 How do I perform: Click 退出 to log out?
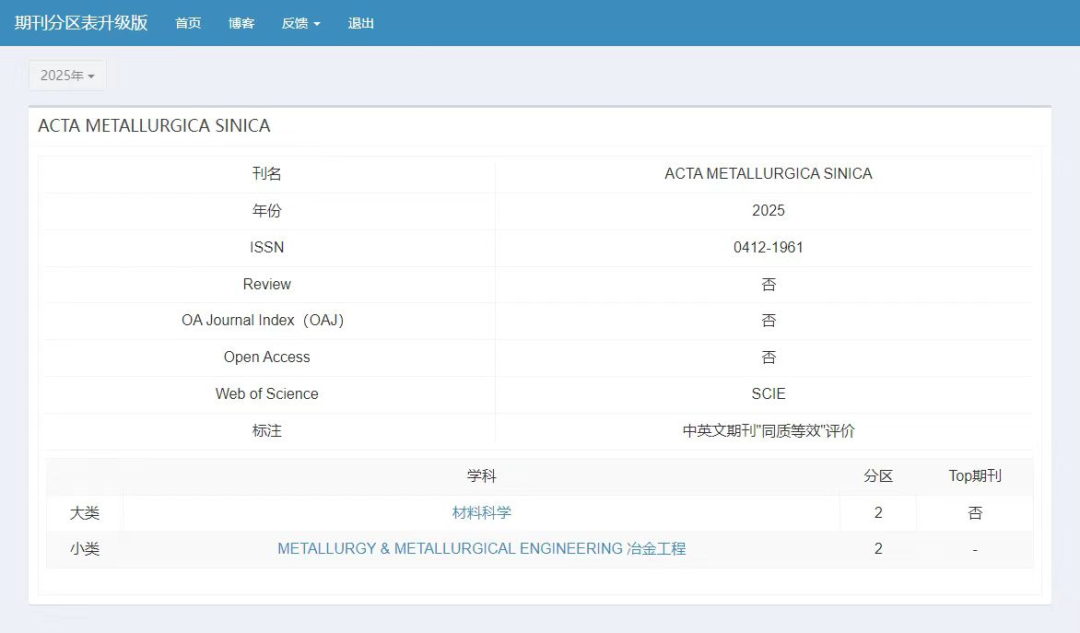[361, 23]
